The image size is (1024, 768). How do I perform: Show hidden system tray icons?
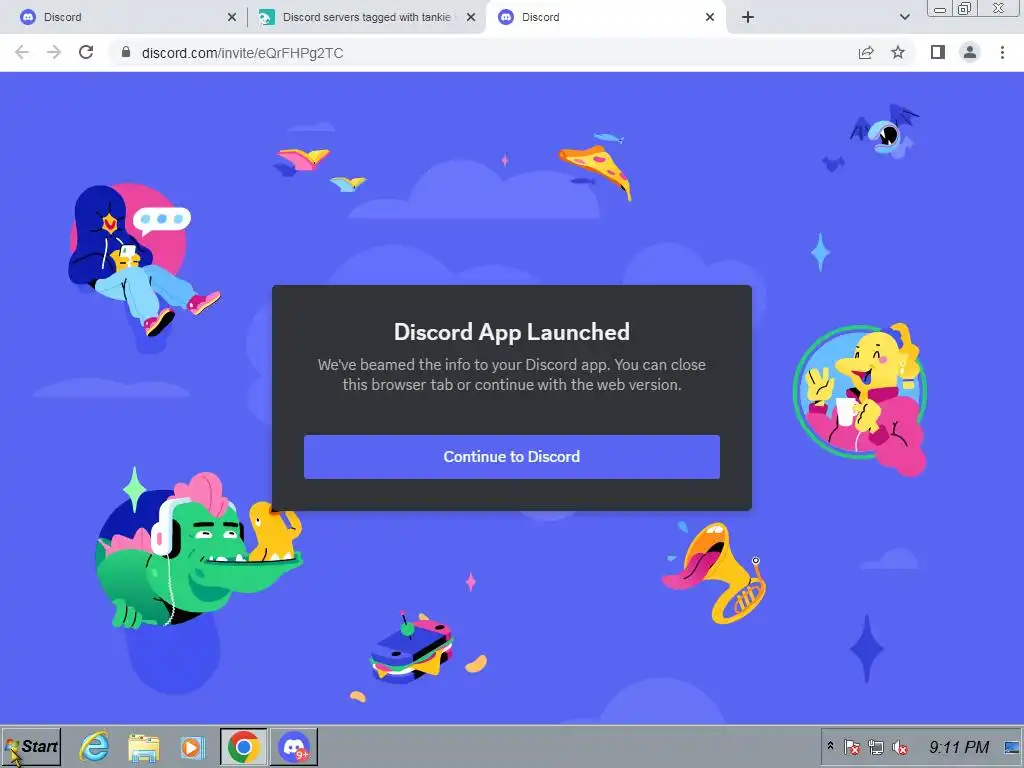coord(831,746)
